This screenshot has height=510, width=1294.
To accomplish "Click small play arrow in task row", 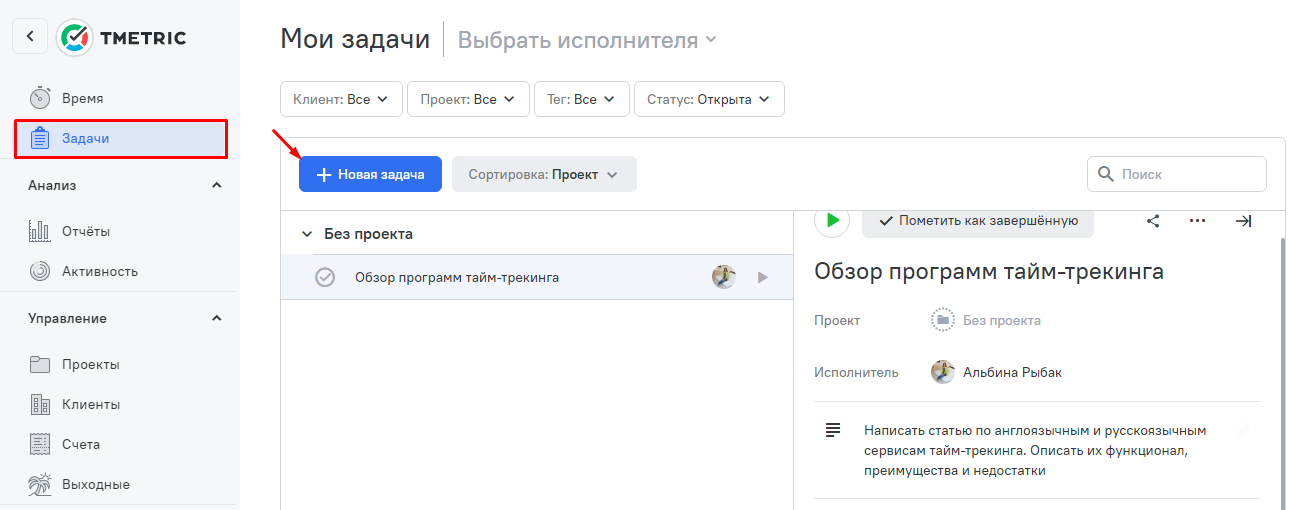I will tap(763, 278).
